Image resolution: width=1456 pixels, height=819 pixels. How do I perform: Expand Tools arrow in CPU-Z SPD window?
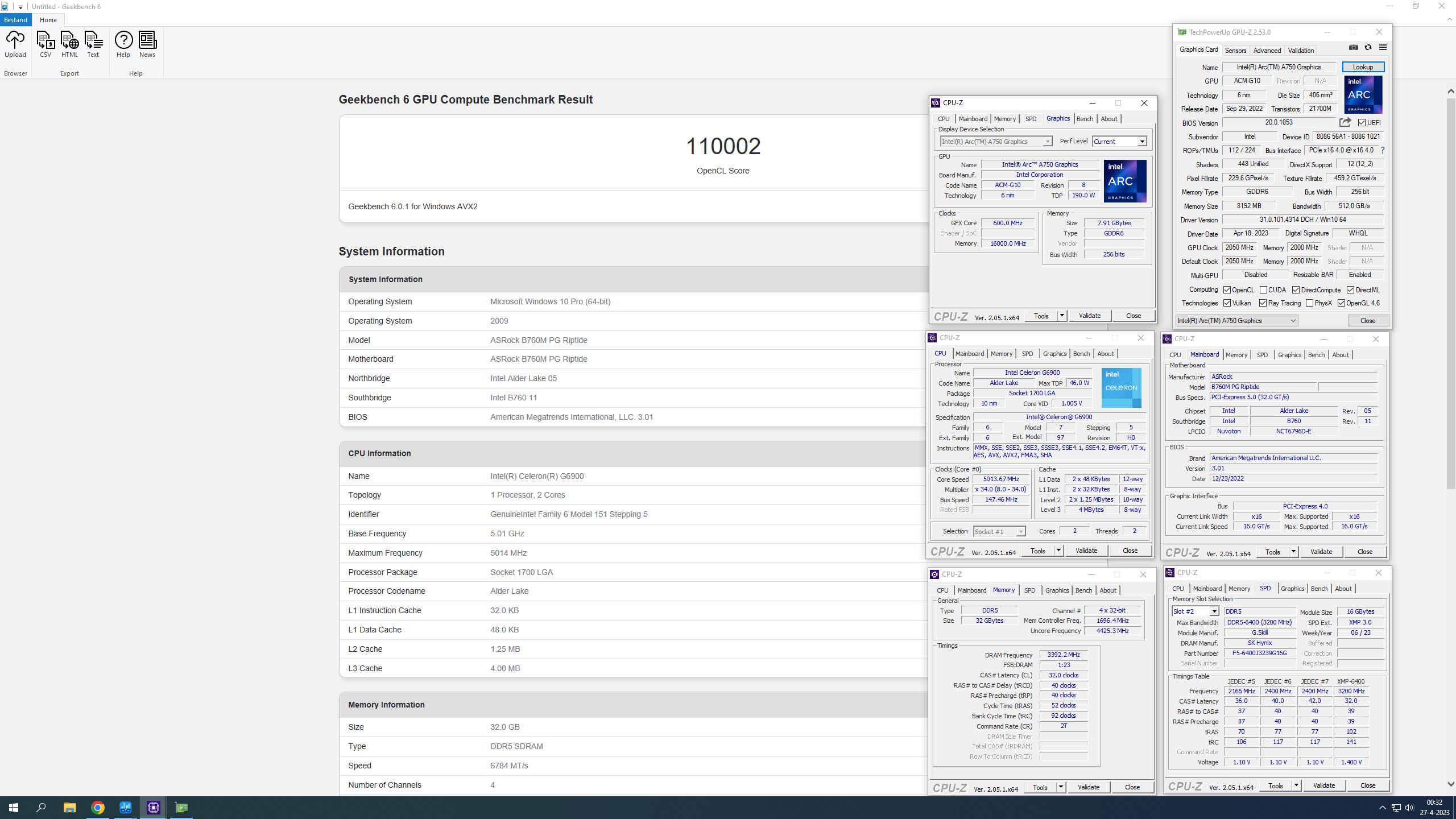(1296, 785)
